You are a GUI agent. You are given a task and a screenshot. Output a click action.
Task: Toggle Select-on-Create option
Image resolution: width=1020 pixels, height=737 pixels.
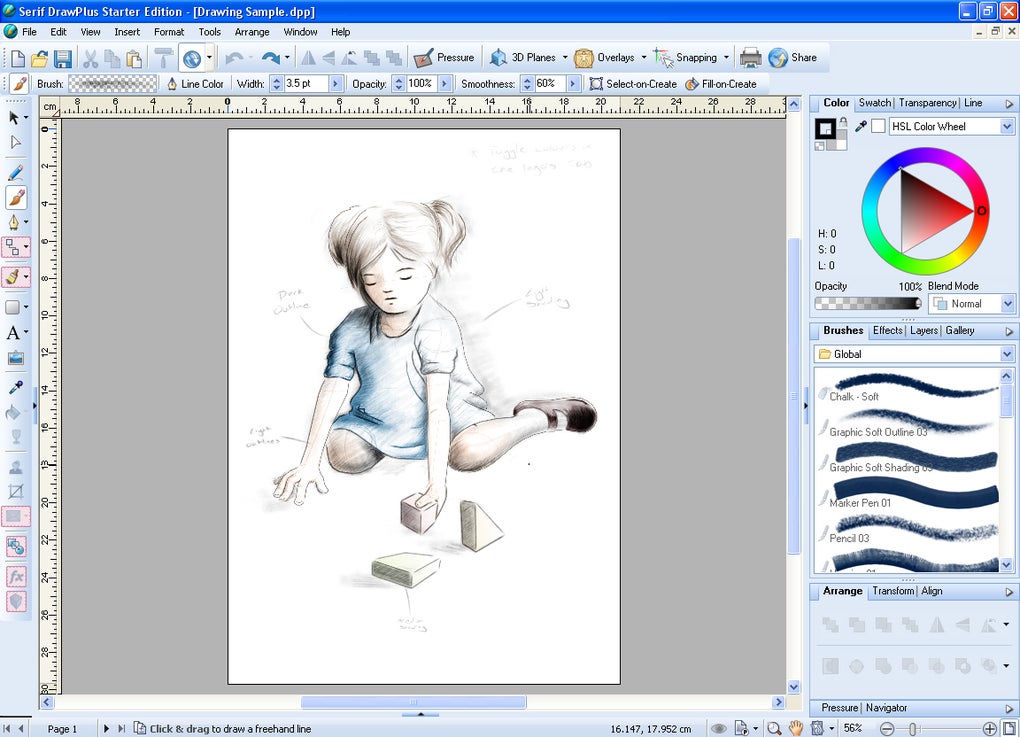tap(633, 84)
